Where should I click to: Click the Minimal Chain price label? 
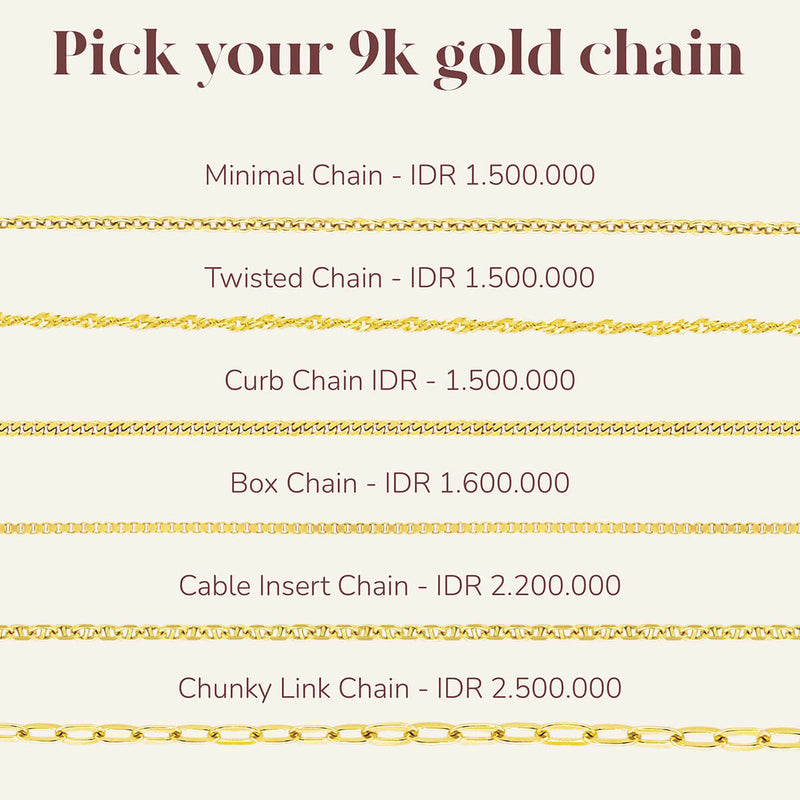tap(399, 175)
